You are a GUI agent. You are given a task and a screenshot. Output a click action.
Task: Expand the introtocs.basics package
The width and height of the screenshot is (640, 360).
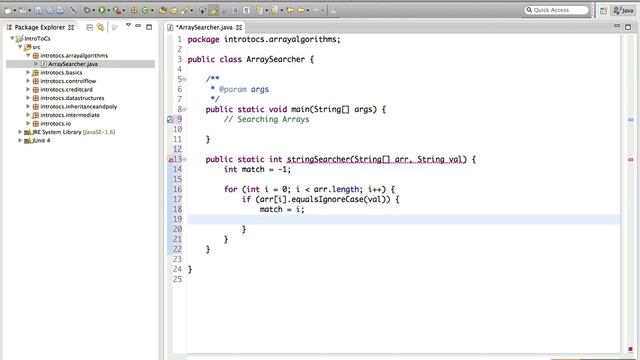click(x=28, y=73)
